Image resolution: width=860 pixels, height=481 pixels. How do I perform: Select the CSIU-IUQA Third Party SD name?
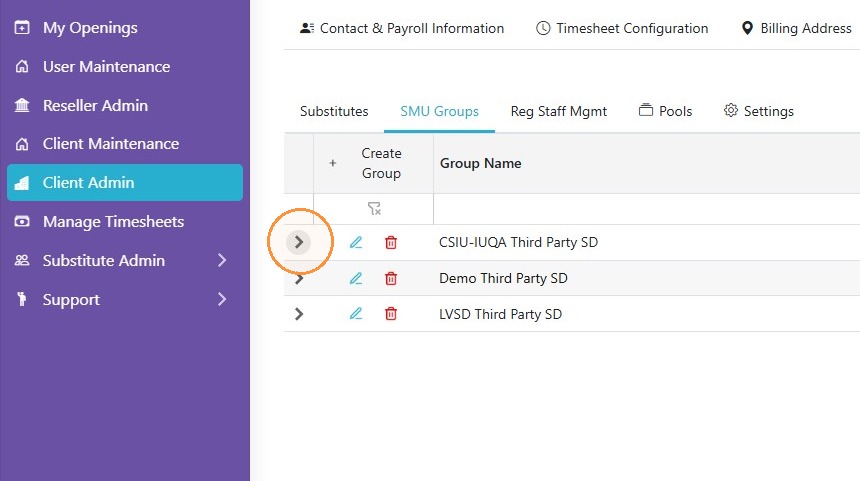point(518,242)
